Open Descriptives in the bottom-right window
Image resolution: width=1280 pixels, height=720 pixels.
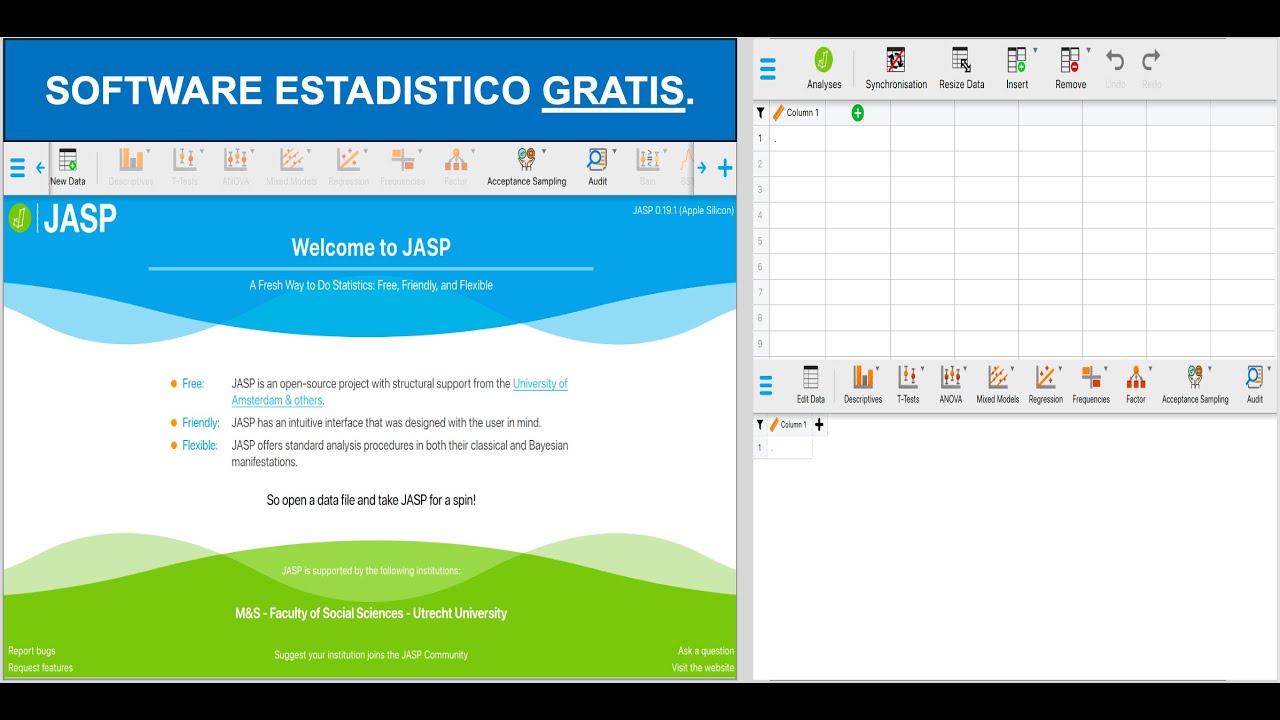coord(863,385)
